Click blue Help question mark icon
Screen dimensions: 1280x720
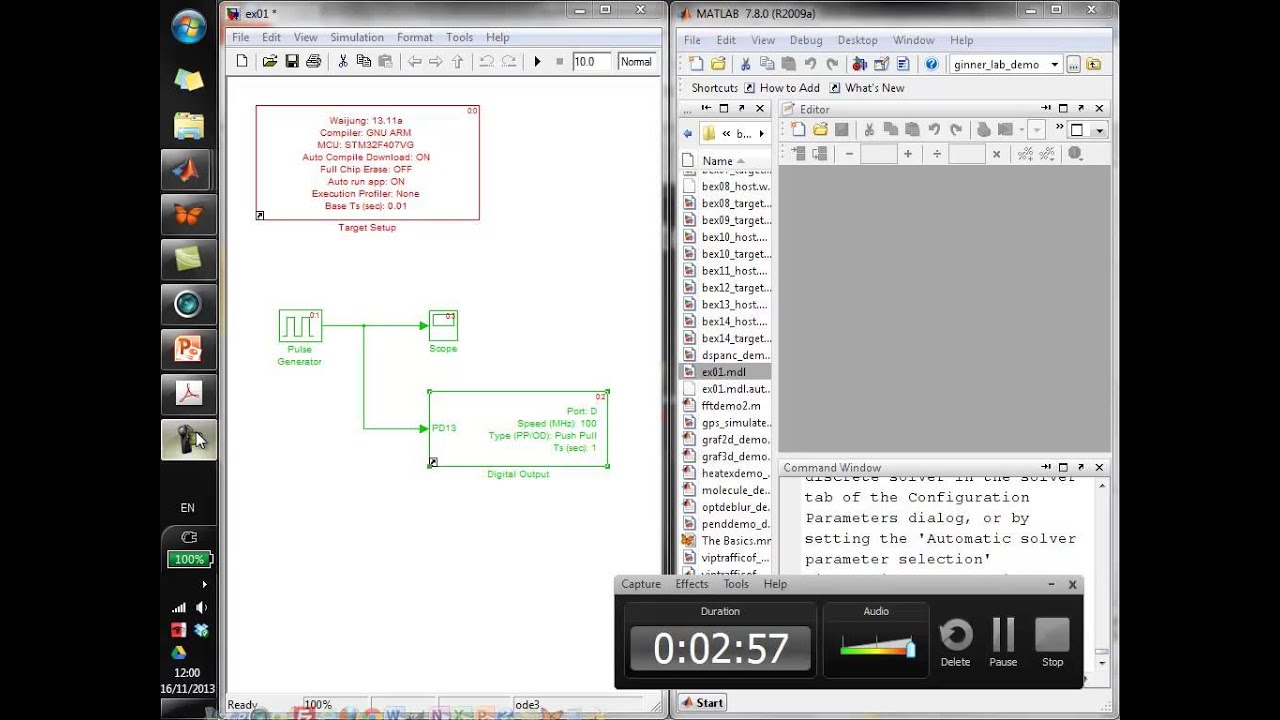pos(931,64)
